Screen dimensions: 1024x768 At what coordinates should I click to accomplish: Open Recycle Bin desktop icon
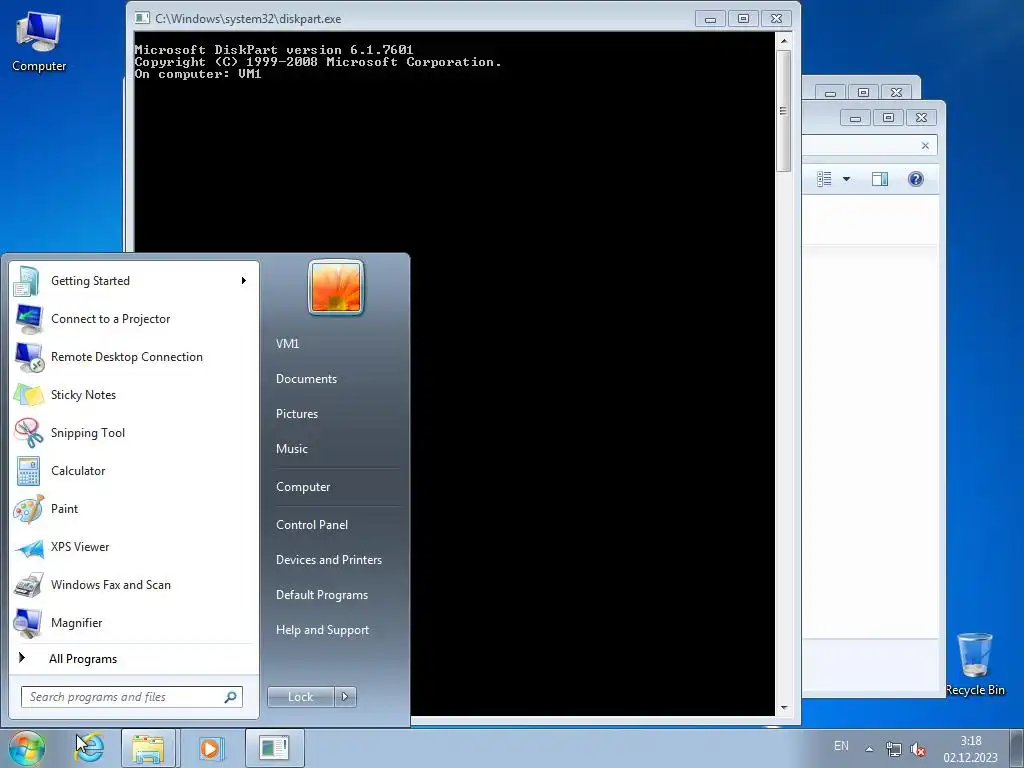[x=975, y=664]
